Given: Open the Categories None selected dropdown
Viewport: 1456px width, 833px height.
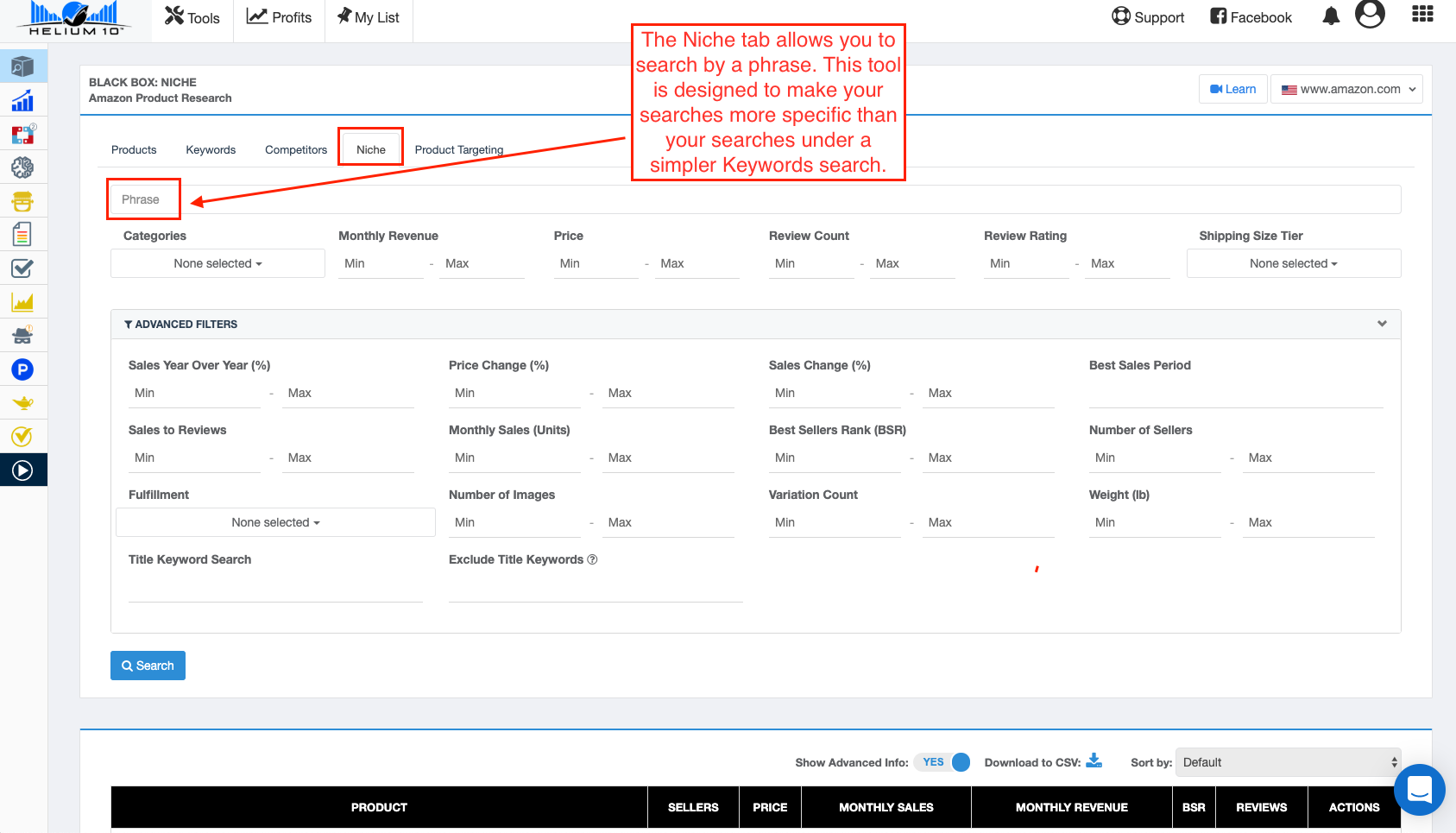Looking at the screenshot, I should [217, 263].
